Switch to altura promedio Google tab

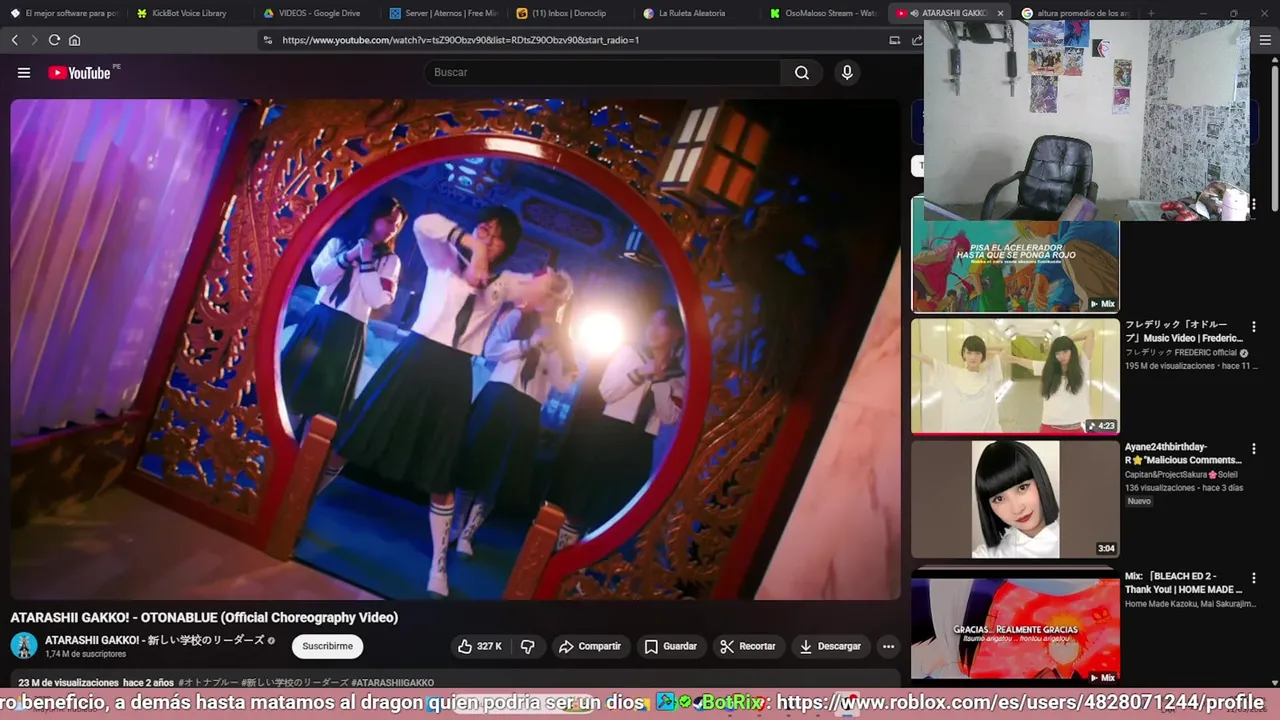pyautogui.click(x=1075, y=13)
